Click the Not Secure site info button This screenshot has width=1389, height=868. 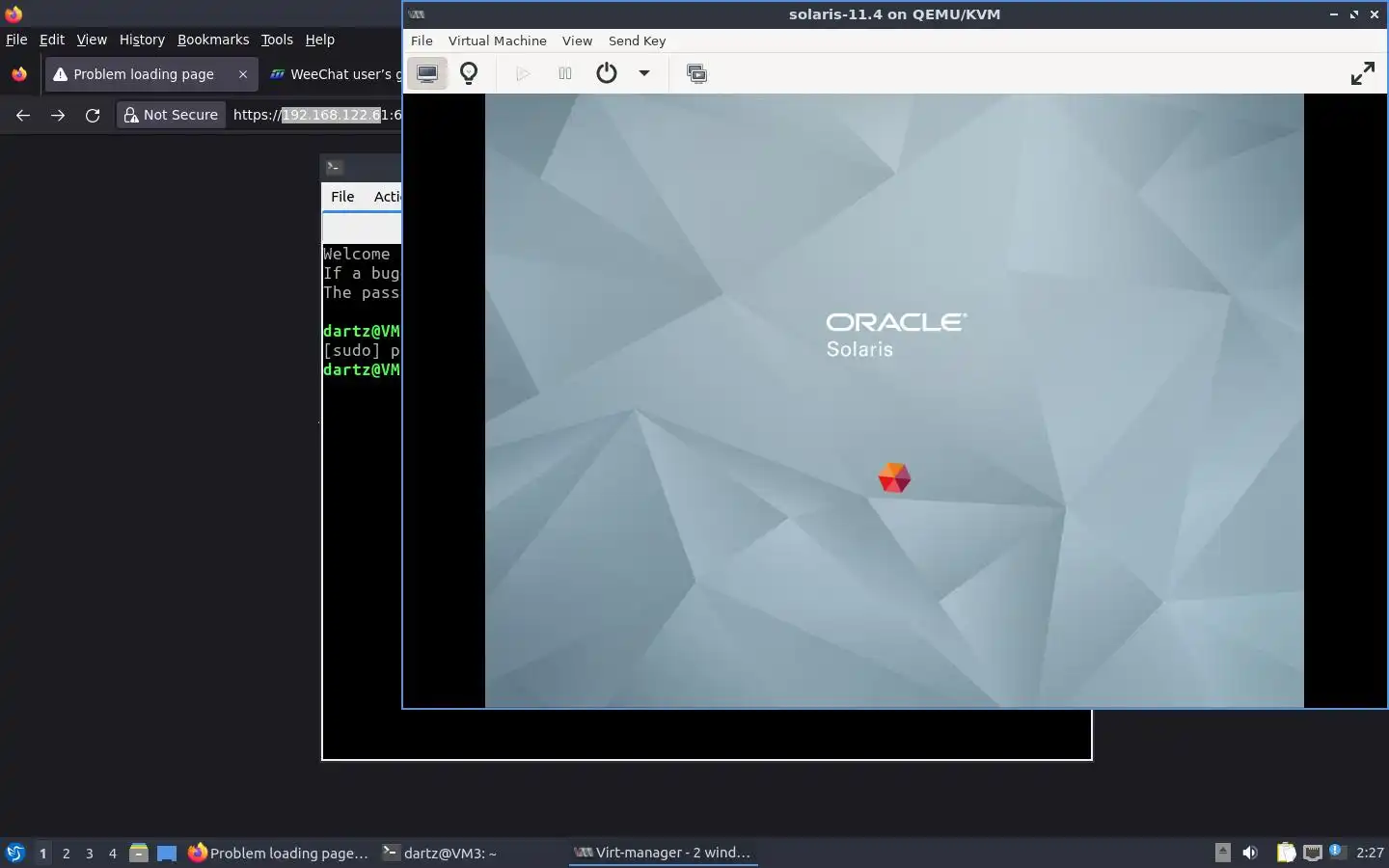pos(172,115)
